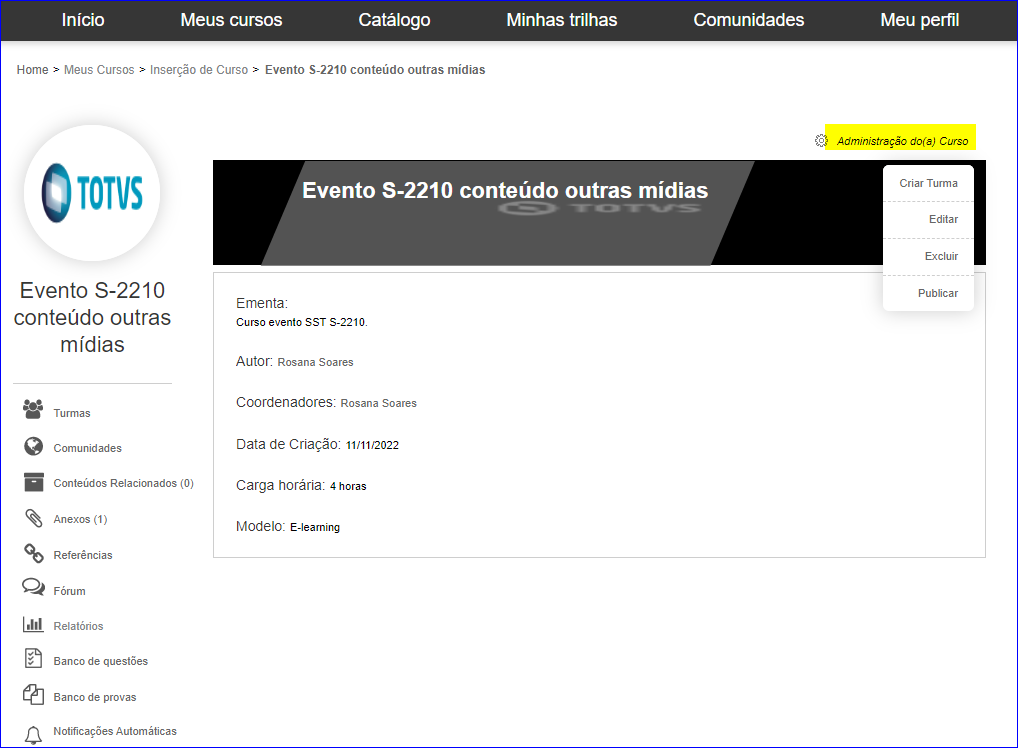Click the Modelo value E-learning
1018x748 pixels.
point(315,527)
